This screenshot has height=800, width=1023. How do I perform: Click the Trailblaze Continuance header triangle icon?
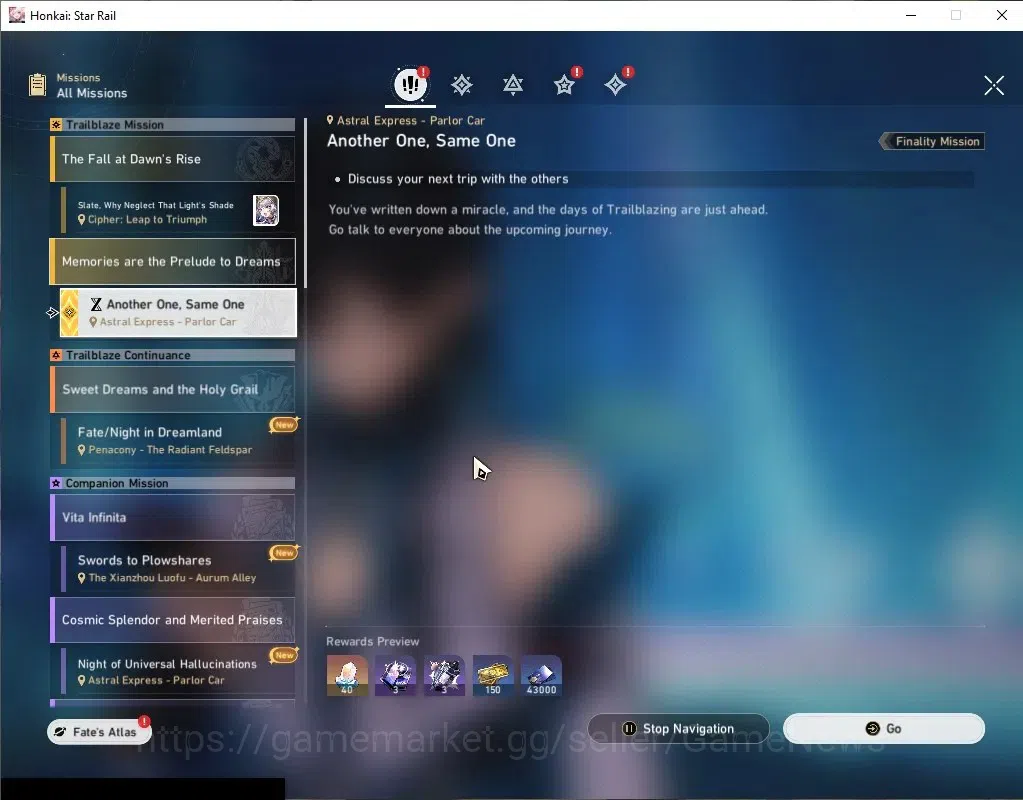click(x=56, y=355)
